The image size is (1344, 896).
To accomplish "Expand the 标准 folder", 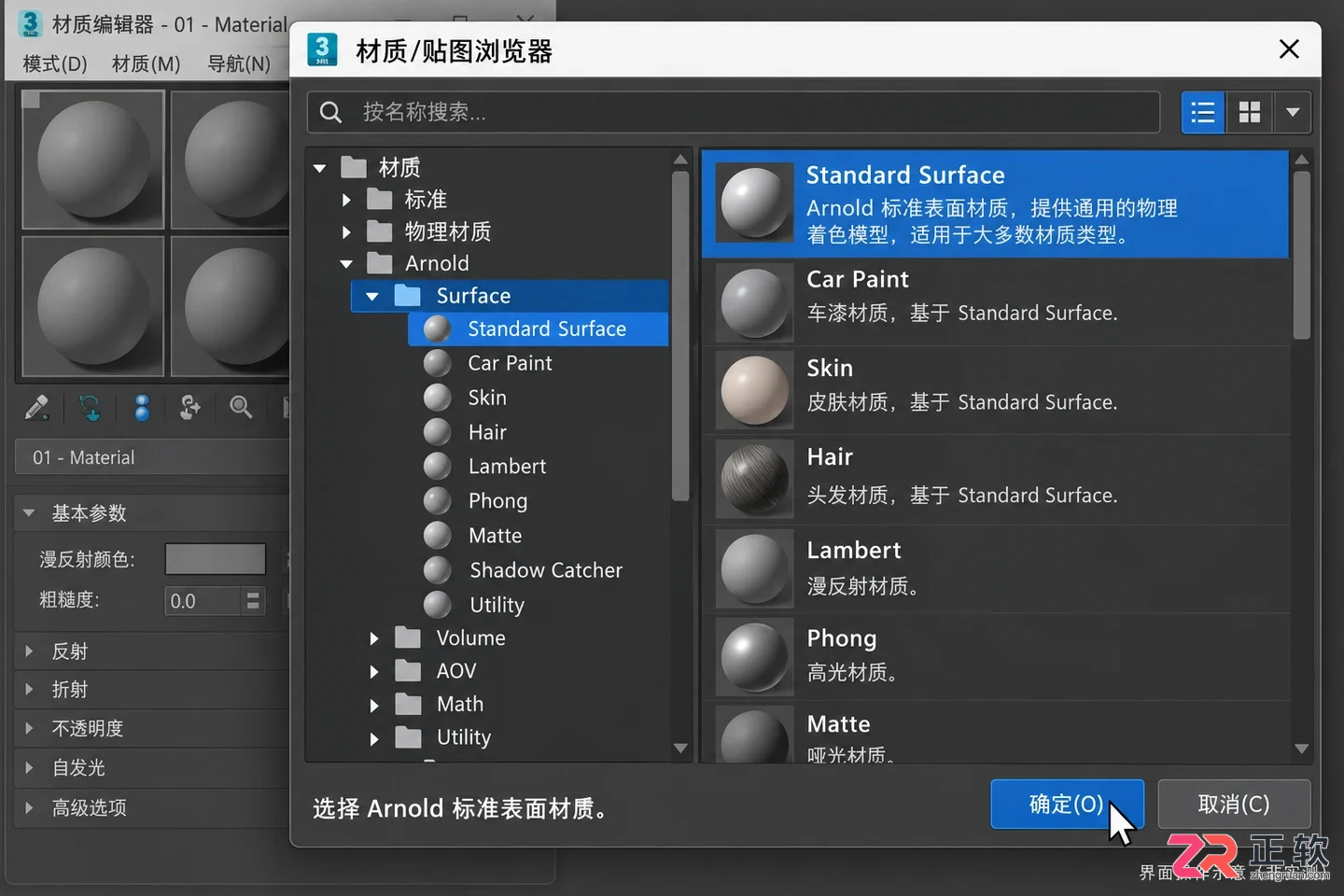I will pos(346,200).
